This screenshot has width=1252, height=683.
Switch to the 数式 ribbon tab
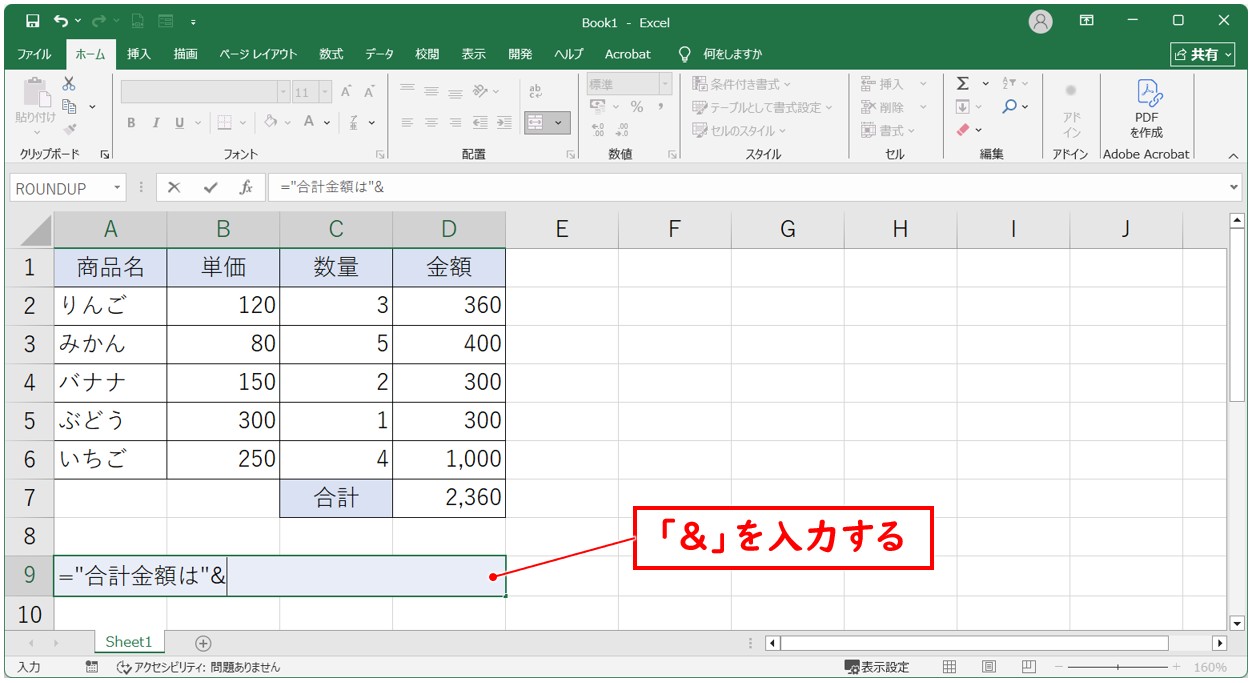[x=330, y=54]
